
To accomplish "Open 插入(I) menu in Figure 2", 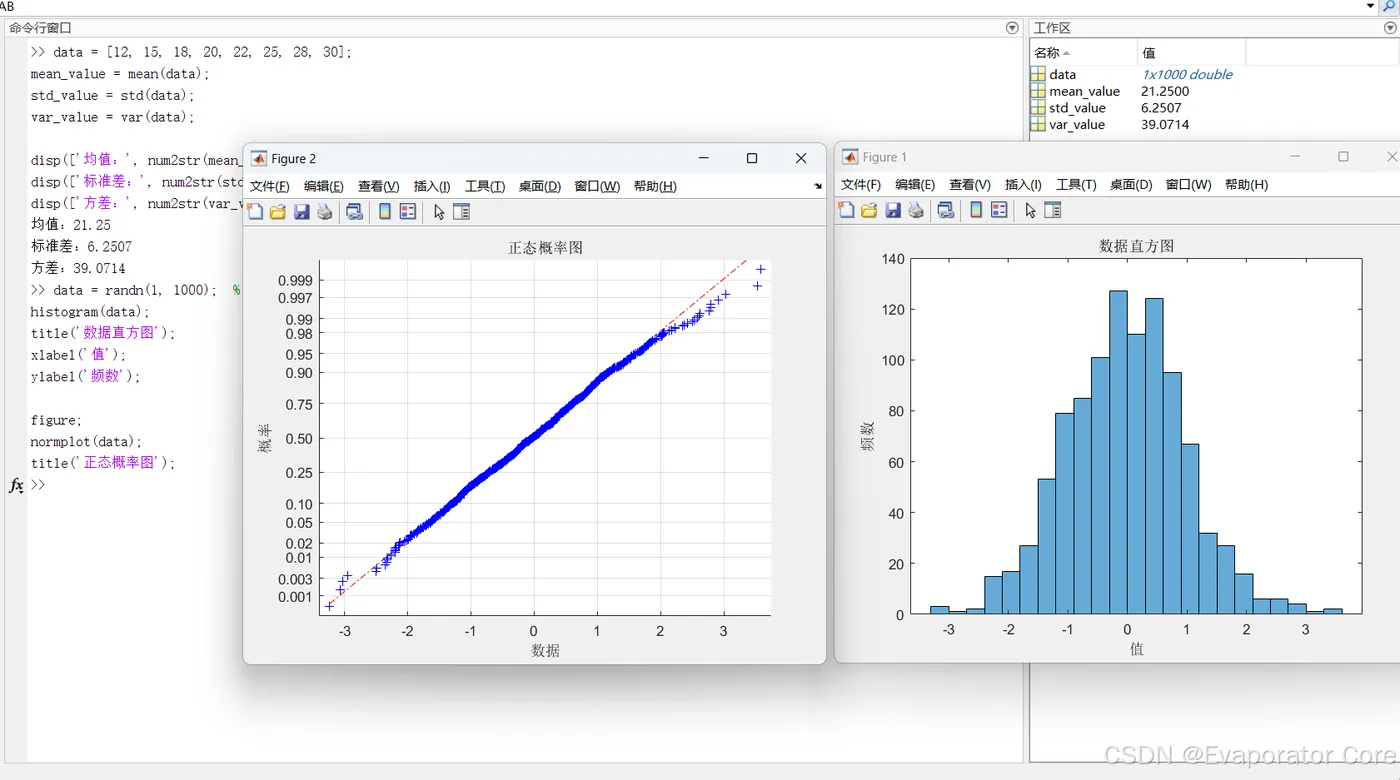I will tap(432, 187).
